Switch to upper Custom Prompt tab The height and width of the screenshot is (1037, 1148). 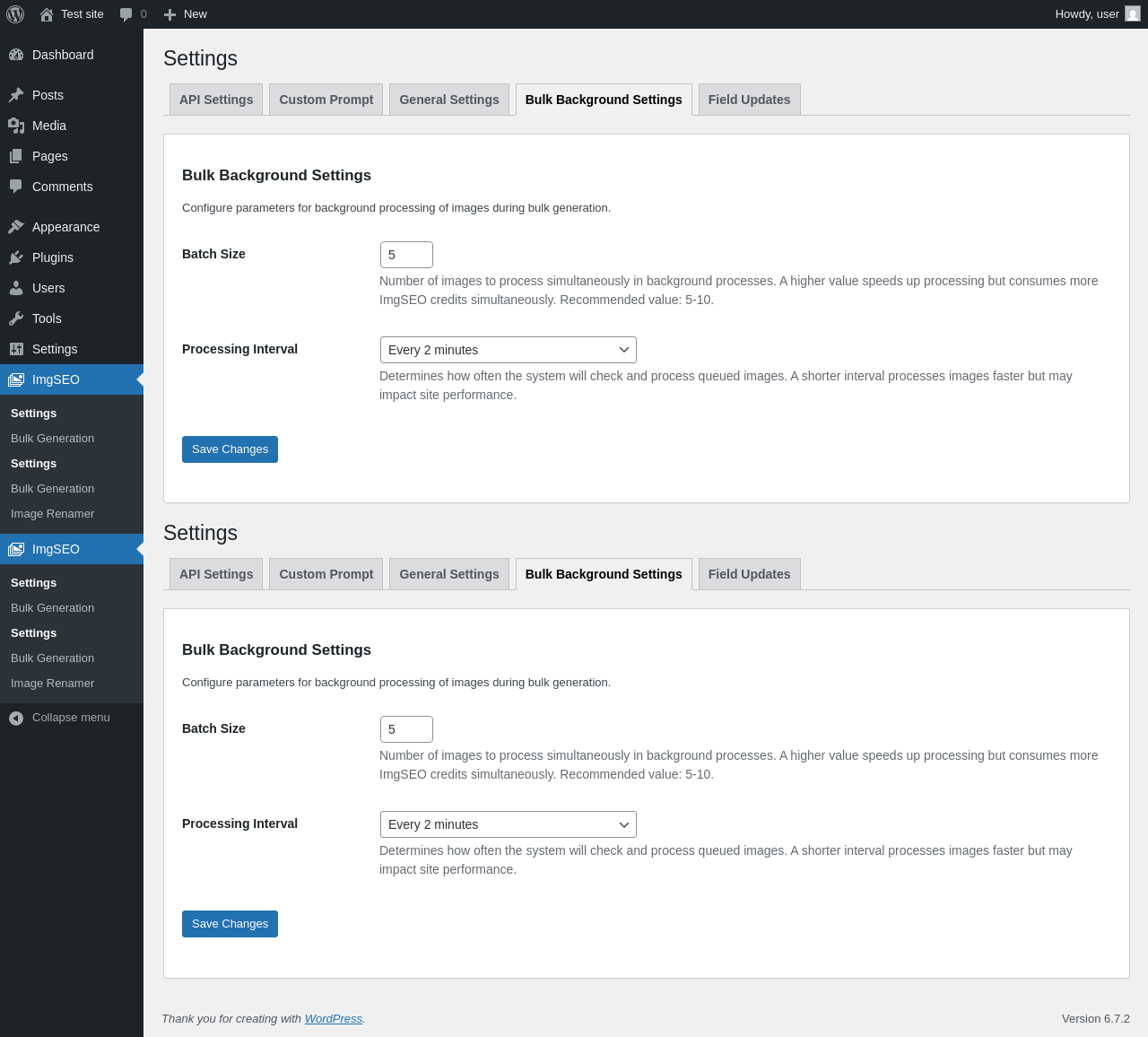[x=326, y=100]
